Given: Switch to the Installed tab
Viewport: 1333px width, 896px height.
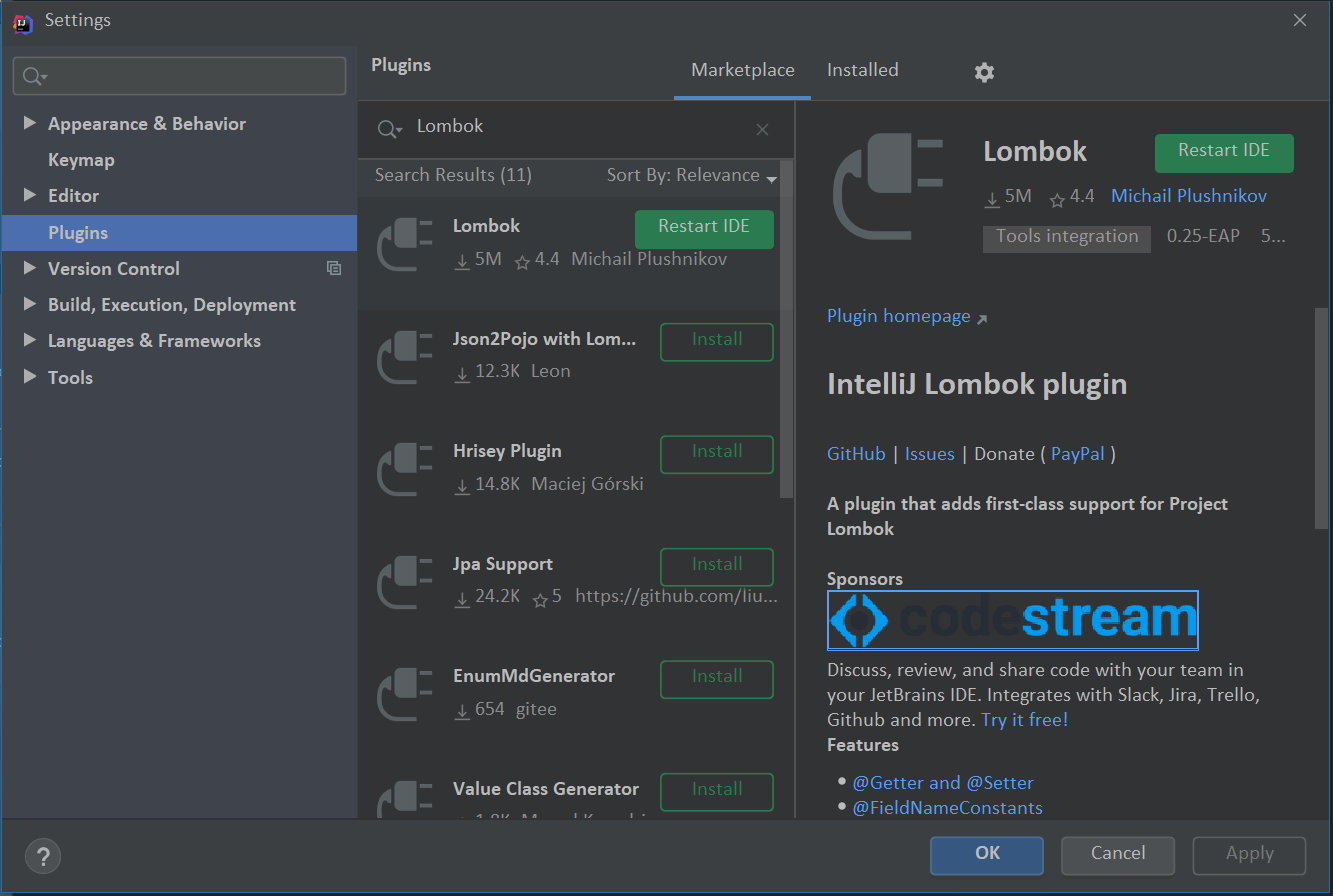Looking at the screenshot, I should click(862, 70).
